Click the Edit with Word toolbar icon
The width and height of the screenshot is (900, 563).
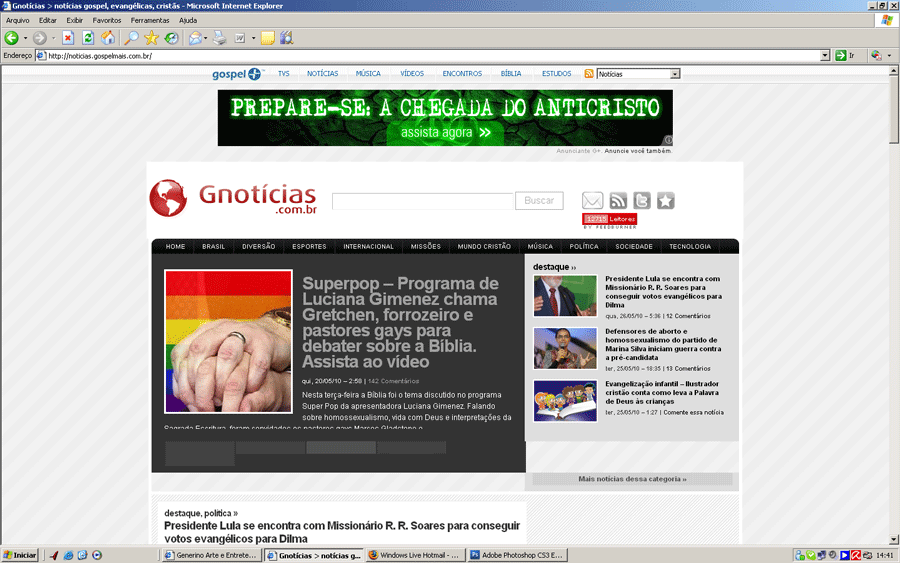coord(240,38)
